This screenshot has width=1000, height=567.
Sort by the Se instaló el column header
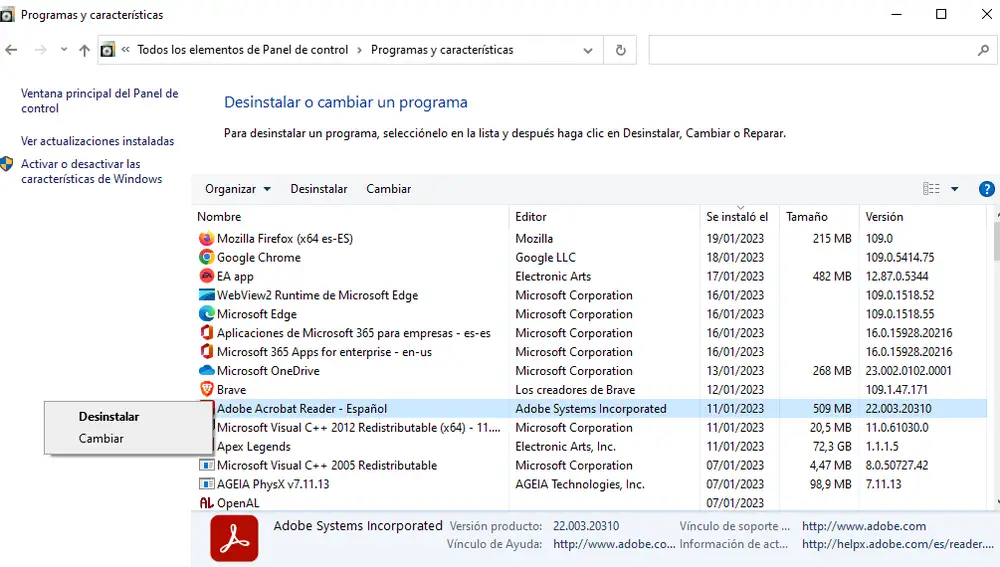tap(737, 217)
